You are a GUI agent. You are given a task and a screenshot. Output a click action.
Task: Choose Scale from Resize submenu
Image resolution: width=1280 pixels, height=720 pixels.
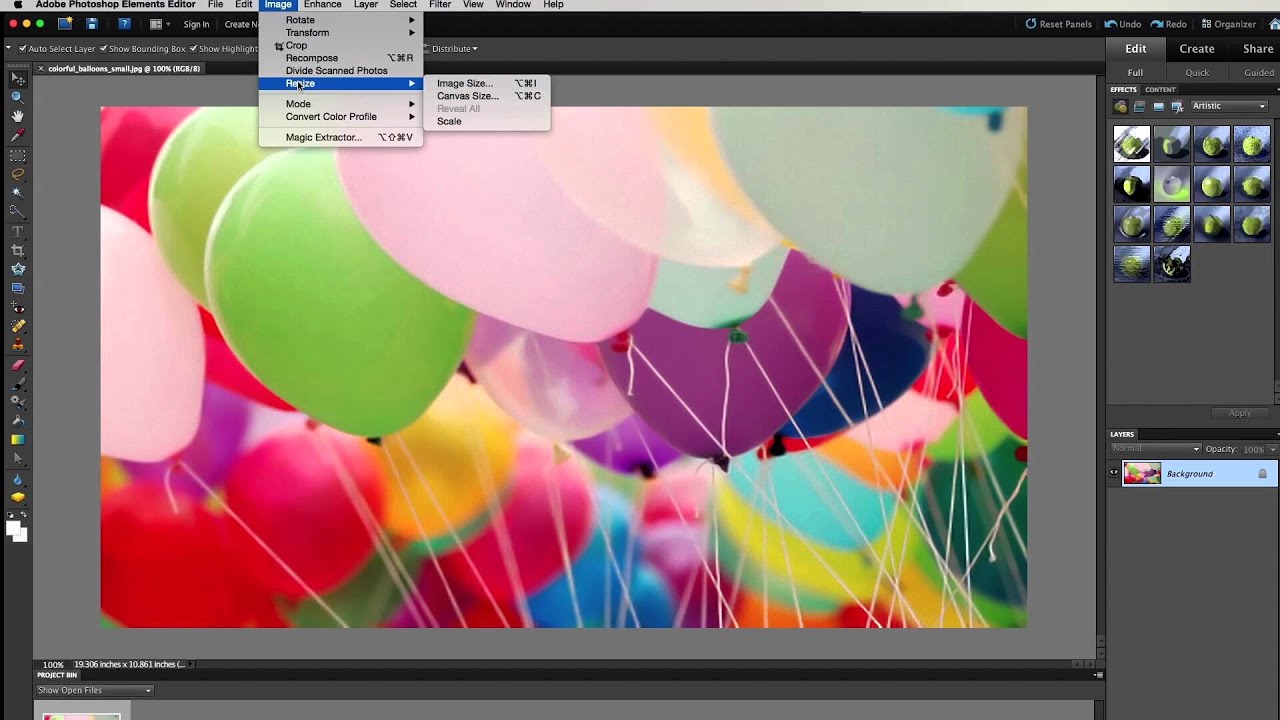[487, 121]
